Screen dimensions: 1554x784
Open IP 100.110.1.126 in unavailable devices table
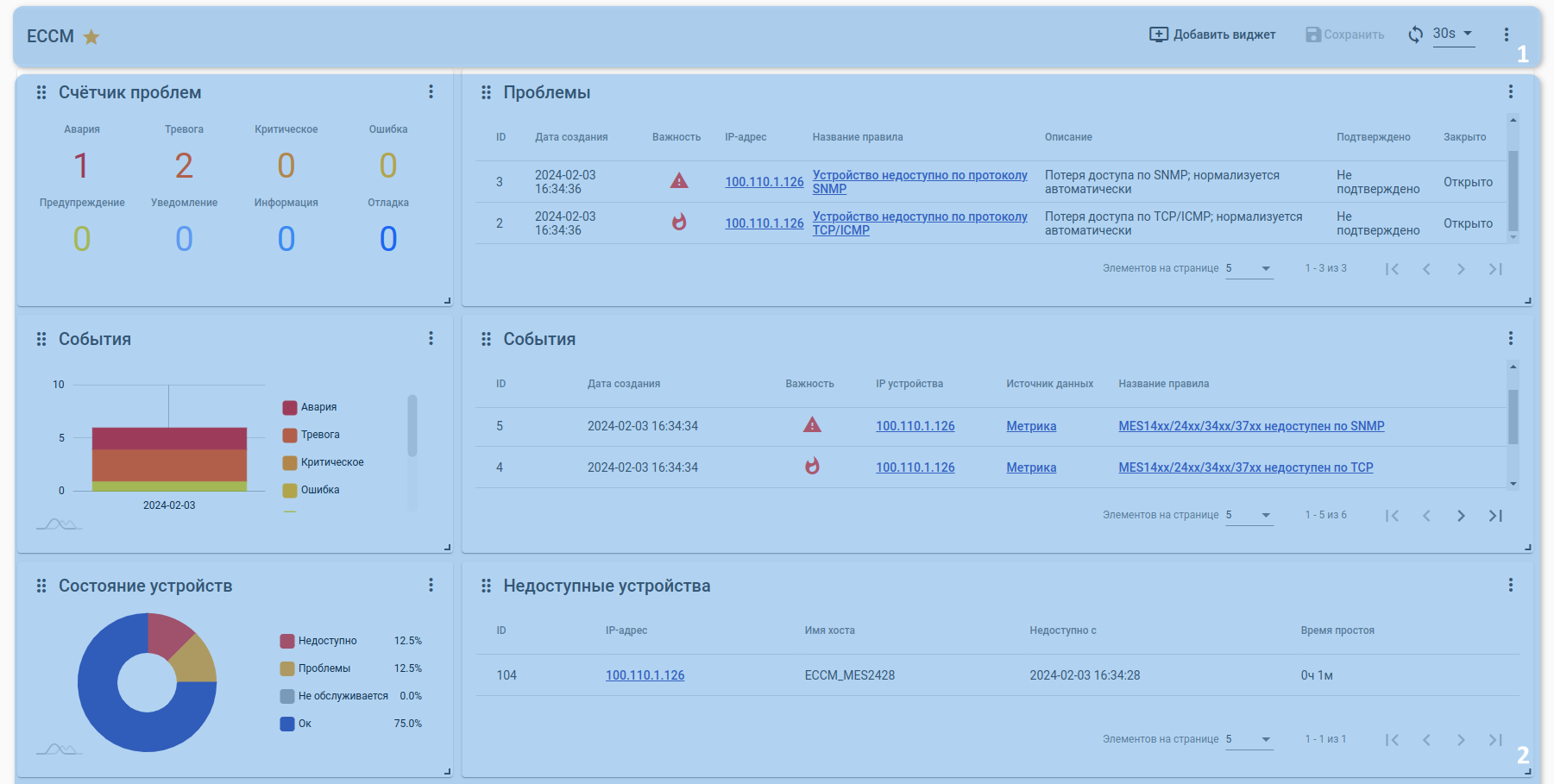[645, 675]
